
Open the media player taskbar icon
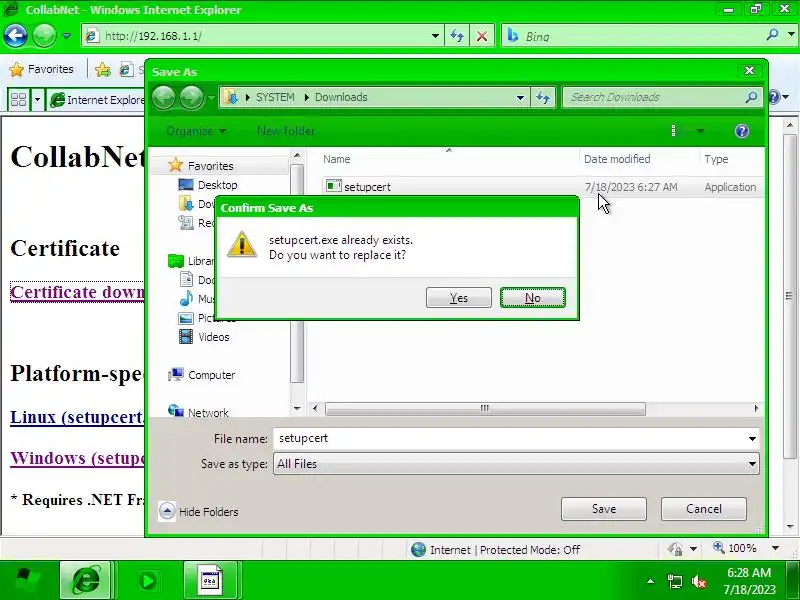[x=148, y=581]
